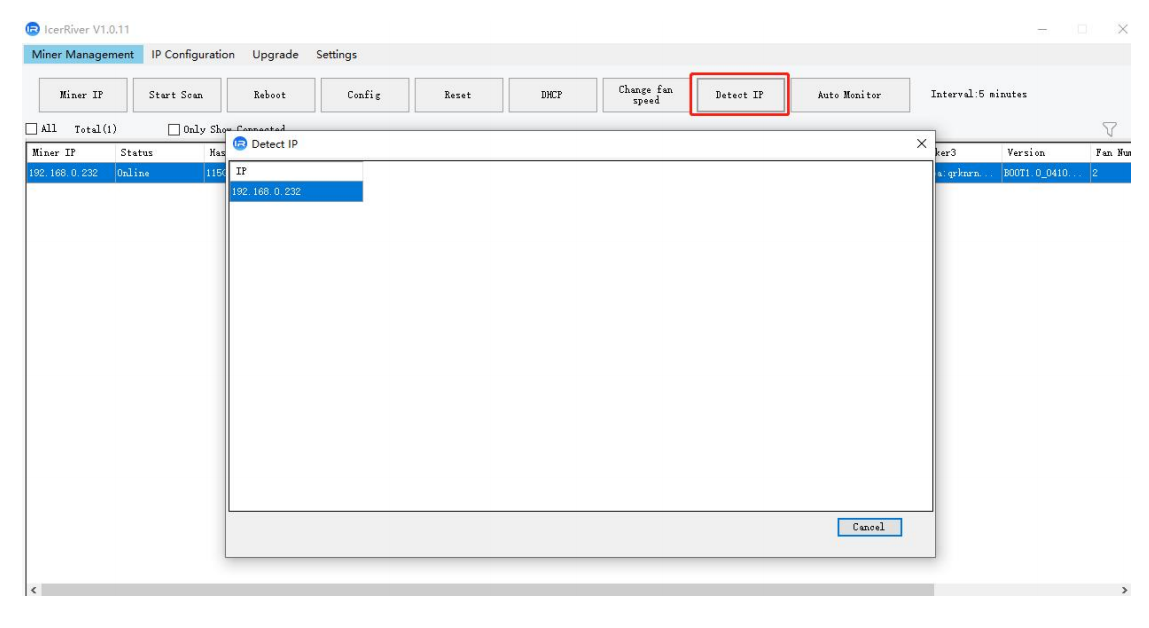Click the IcerRiver app logo icon
The height and width of the screenshot is (628, 1149).
click(32, 29)
